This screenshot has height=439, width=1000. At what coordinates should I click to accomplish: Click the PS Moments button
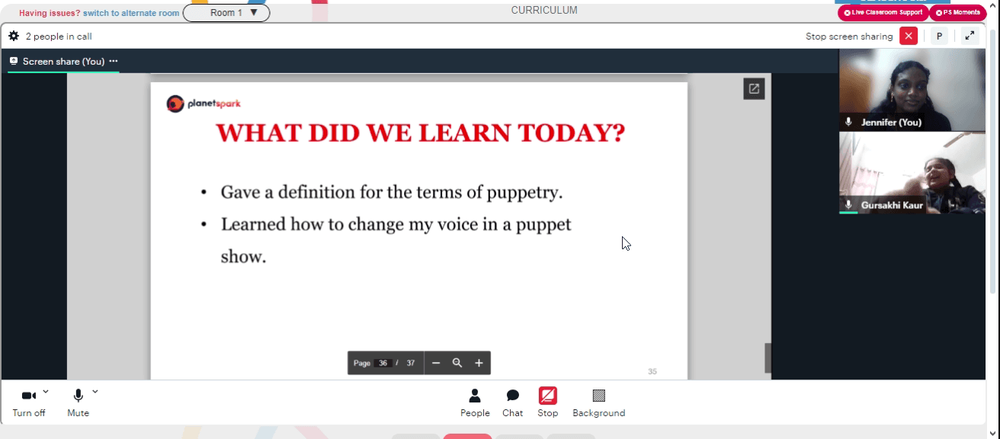tap(958, 13)
